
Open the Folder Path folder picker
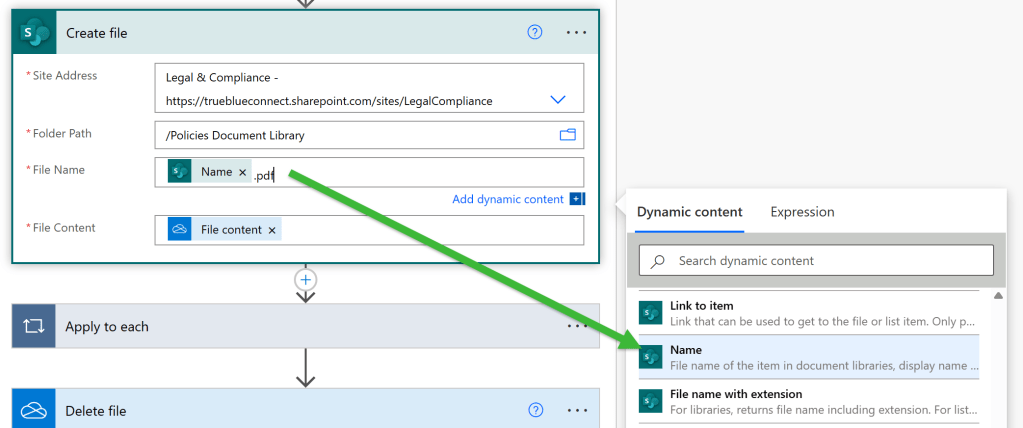tap(568, 135)
